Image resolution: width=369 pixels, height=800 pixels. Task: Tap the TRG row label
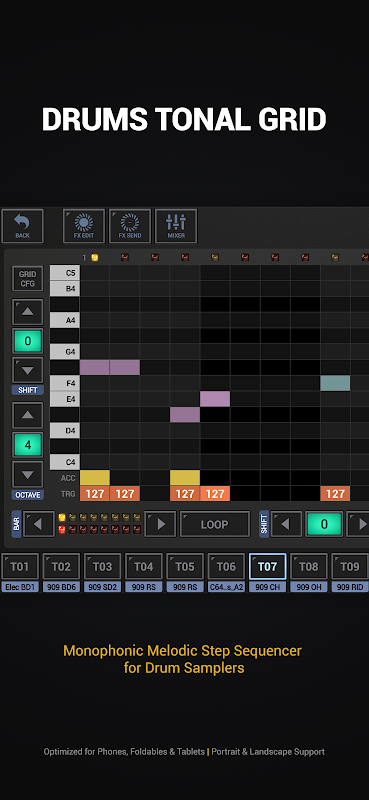[68, 494]
